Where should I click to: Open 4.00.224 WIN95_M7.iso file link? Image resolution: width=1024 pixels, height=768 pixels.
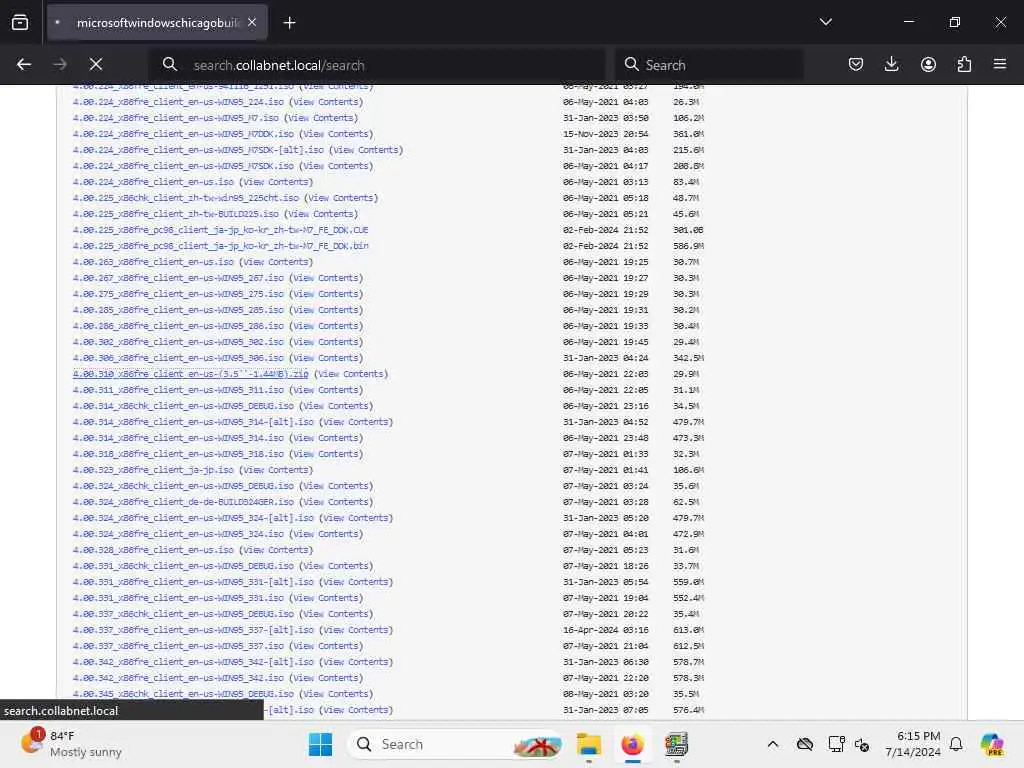click(176, 118)
